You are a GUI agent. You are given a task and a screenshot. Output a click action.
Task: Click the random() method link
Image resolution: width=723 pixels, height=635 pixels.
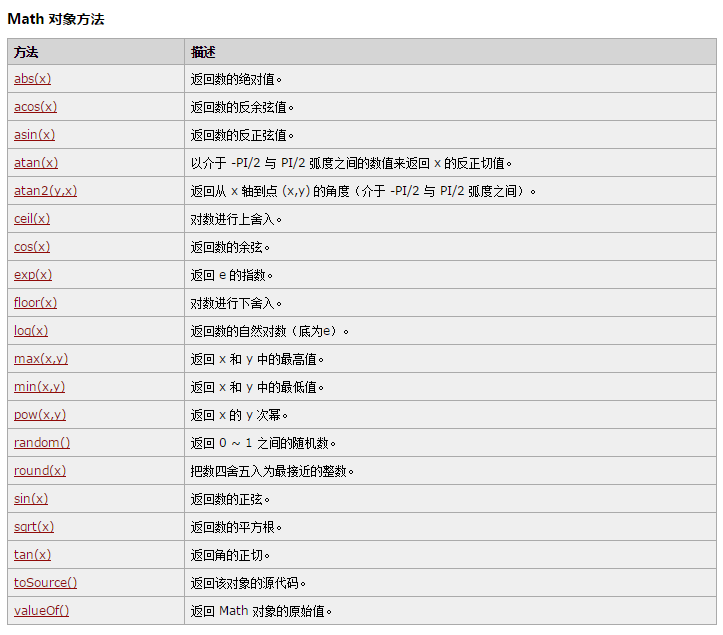coord(42,443)
